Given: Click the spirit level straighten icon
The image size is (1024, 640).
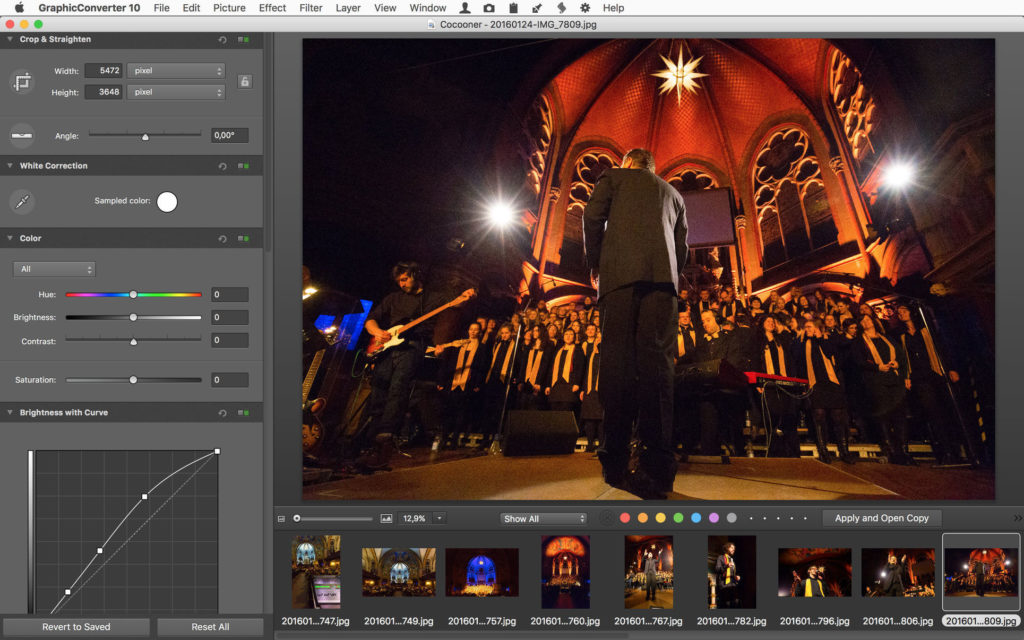Looking at the screenshot, I should coord(20,135).
